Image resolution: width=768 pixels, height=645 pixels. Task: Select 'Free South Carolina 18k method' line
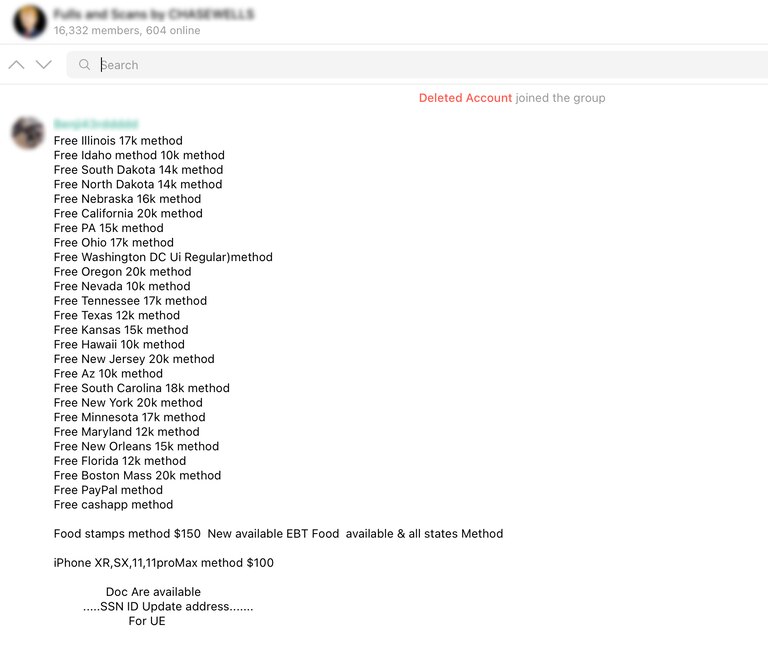(x=142, y=388)
